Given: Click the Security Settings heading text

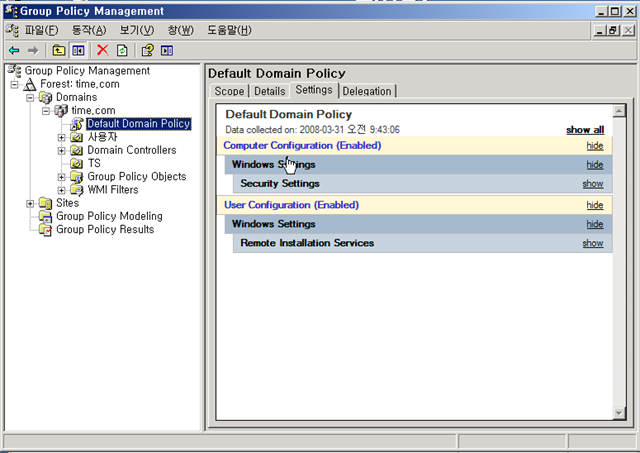Looking at the screenshot, I should tap(280, 184).
